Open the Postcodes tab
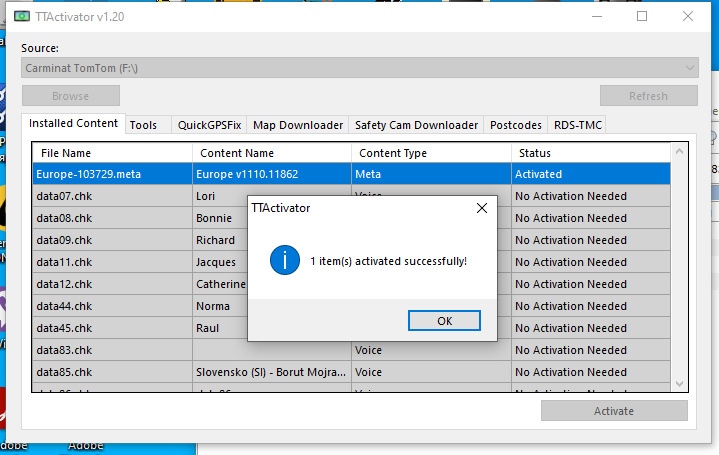719x455 pixels. click(x=516, y=125)
